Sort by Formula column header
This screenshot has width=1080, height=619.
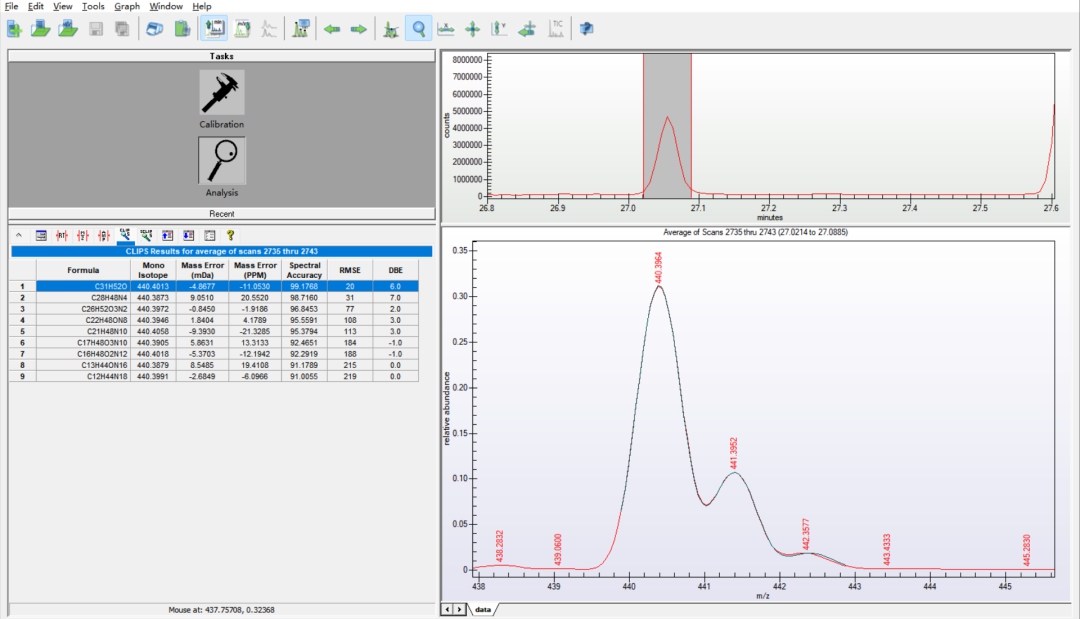tap(83, 270)
